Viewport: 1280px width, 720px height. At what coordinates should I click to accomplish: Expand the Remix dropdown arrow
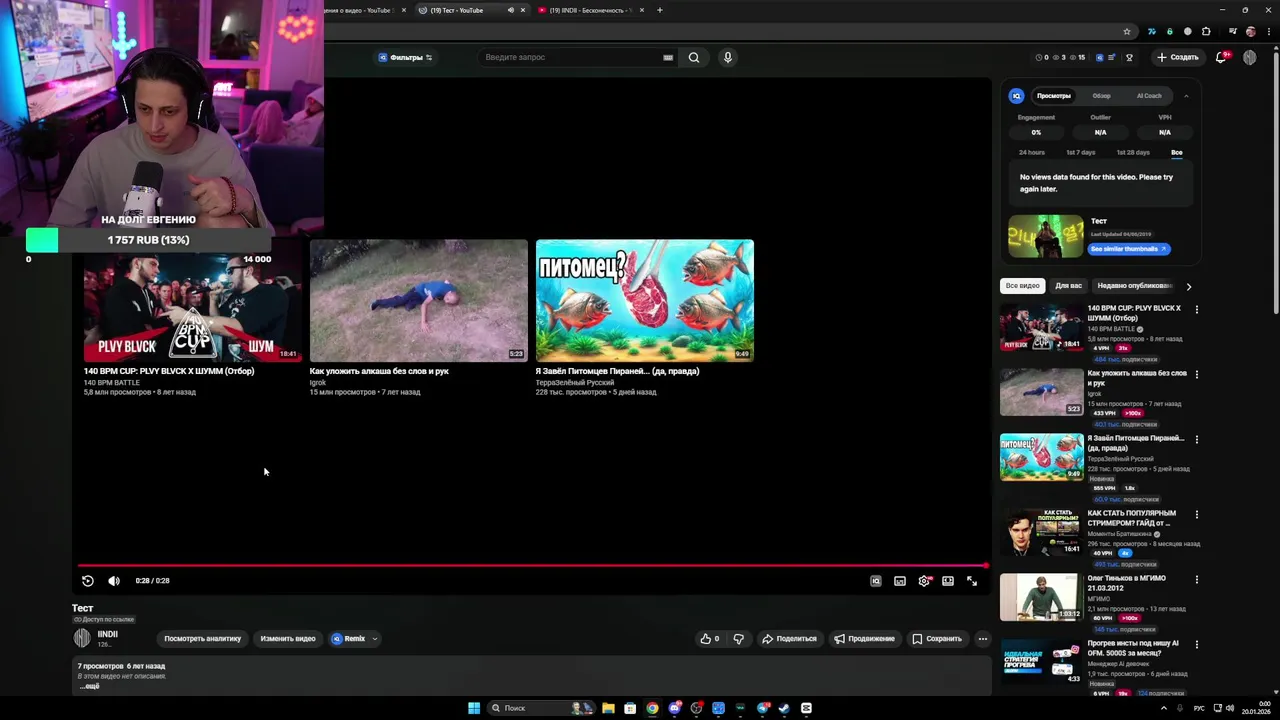click(375, 639)
